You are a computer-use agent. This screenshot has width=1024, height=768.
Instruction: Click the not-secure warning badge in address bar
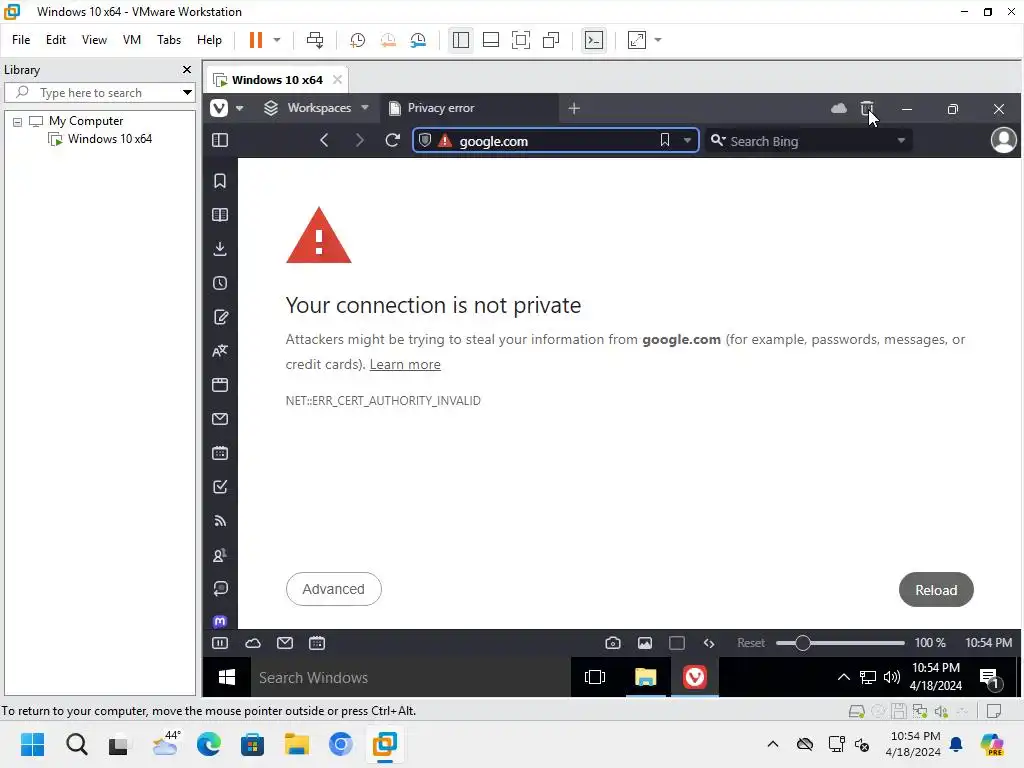445,140
